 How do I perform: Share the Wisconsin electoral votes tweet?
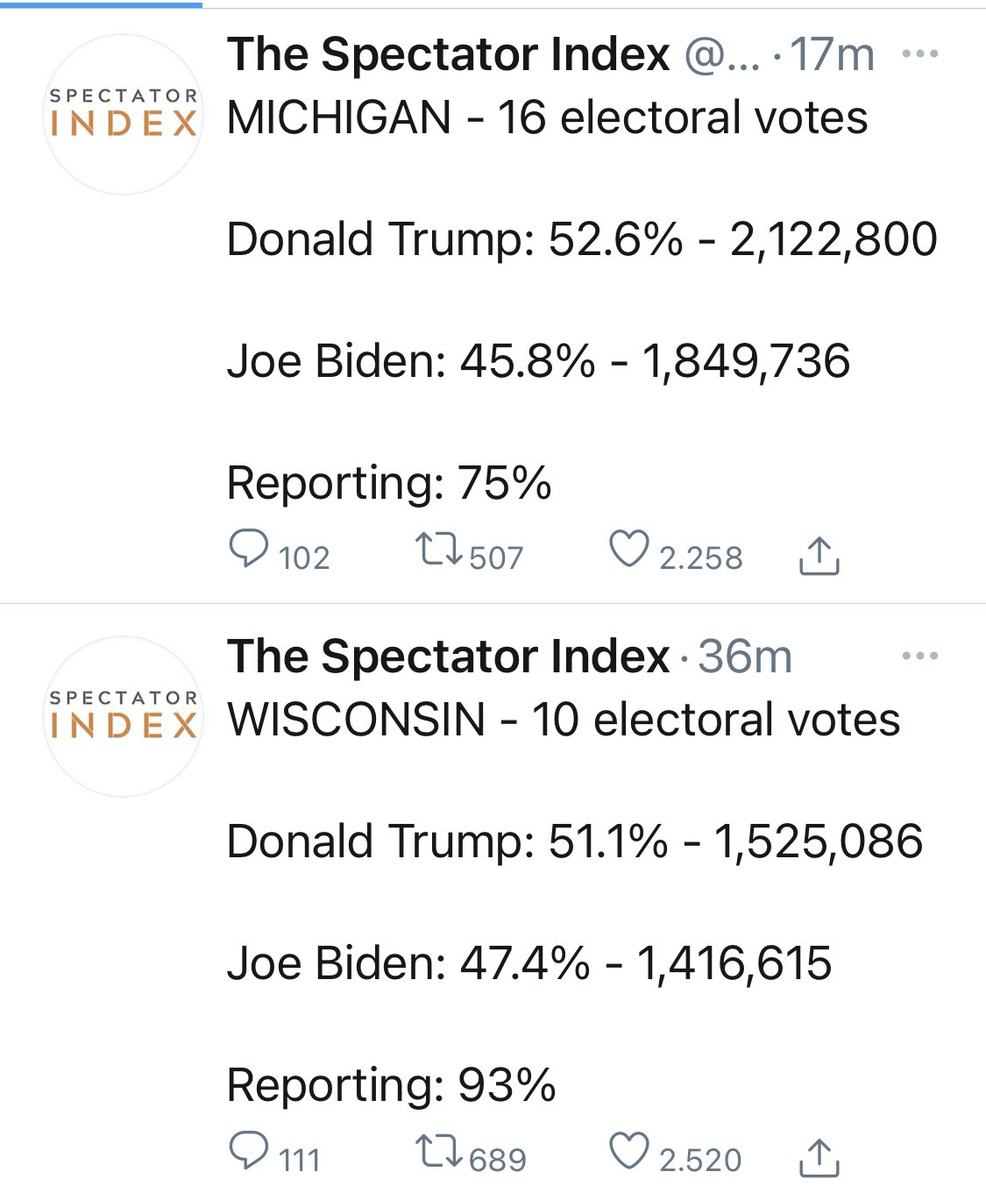pyautogui.click(x=819, y=1156)
